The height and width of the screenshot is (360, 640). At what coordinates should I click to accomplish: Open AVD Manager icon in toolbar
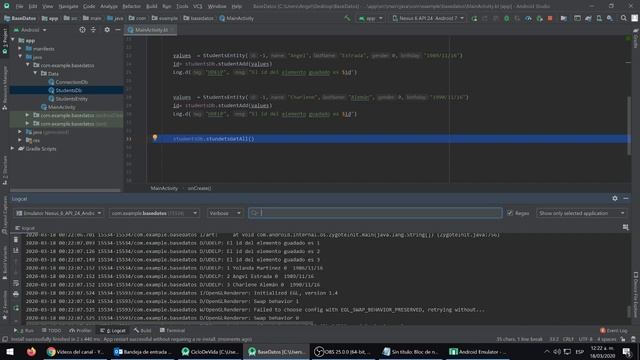(x=599, y=18)
